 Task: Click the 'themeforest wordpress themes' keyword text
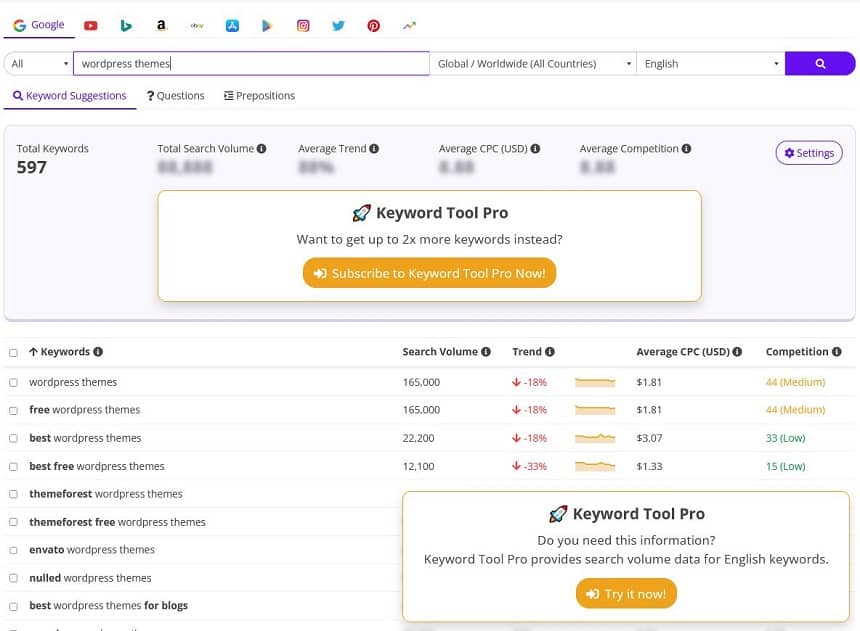point(106,494)
